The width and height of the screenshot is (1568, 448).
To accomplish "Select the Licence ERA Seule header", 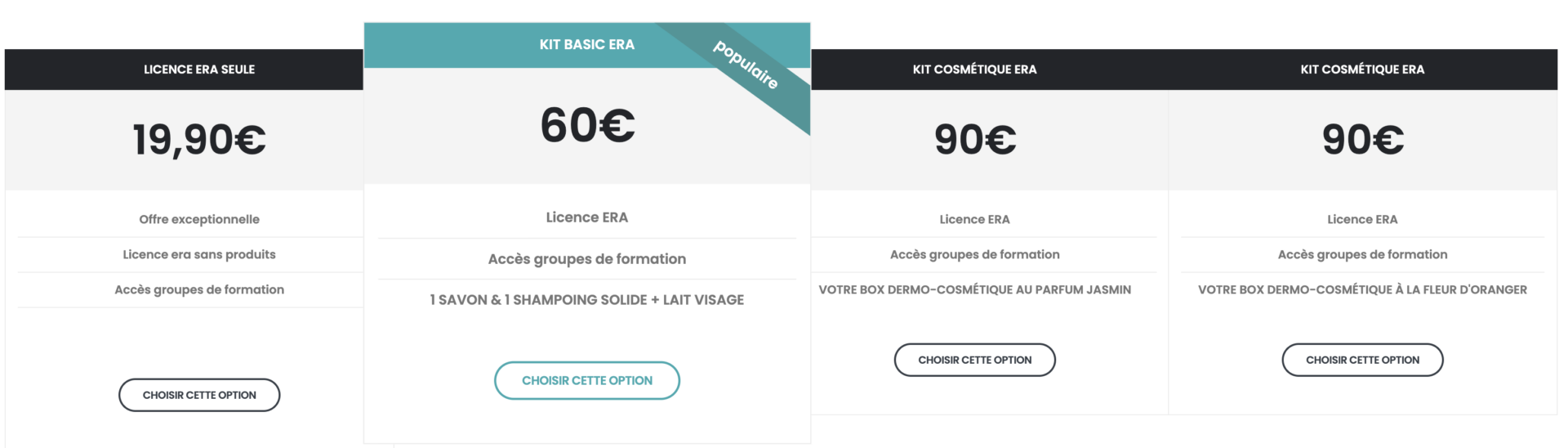I will 199,69.
